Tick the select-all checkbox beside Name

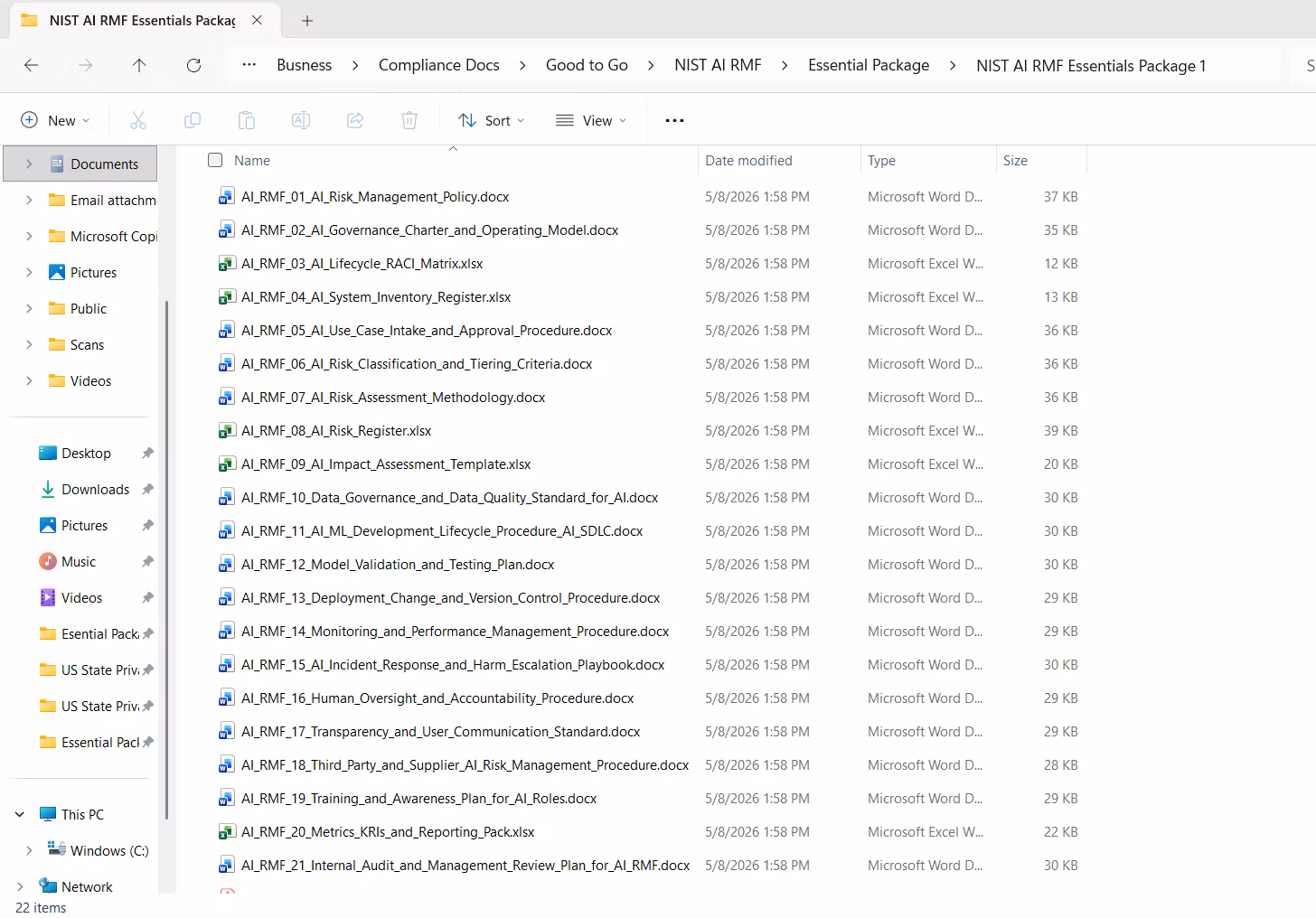click(215, 160)
